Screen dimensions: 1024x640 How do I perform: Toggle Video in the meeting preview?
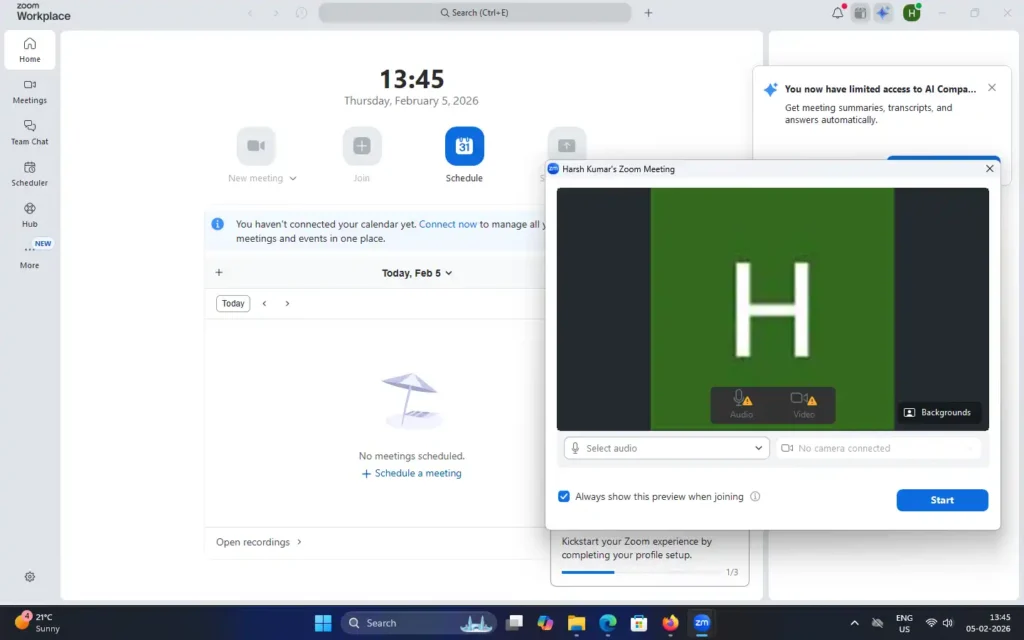[x=804, y=404]
